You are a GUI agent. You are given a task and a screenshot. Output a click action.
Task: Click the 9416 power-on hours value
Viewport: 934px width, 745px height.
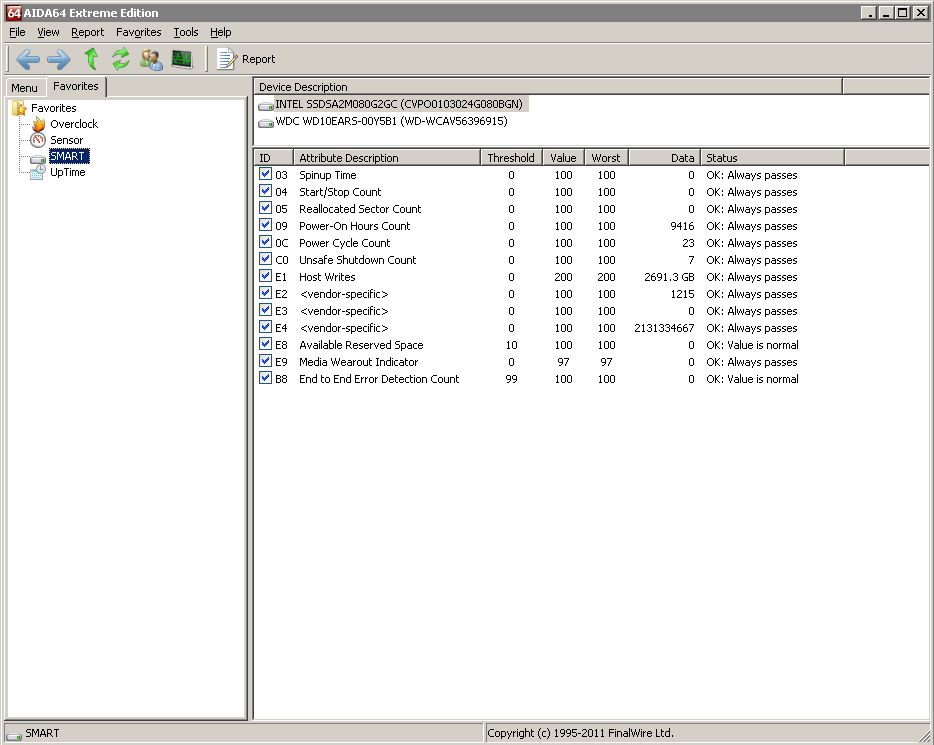pos(682,226)
